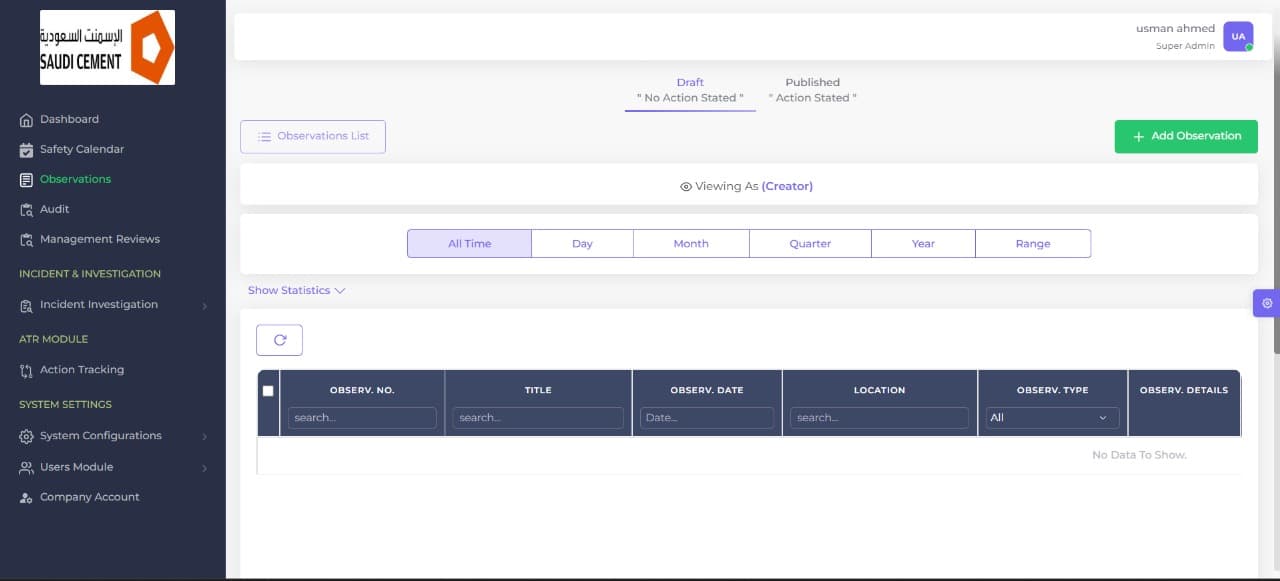Click the Audit icon in sidebar
This screenshot has width=1280, height=581.
[27, 210]
